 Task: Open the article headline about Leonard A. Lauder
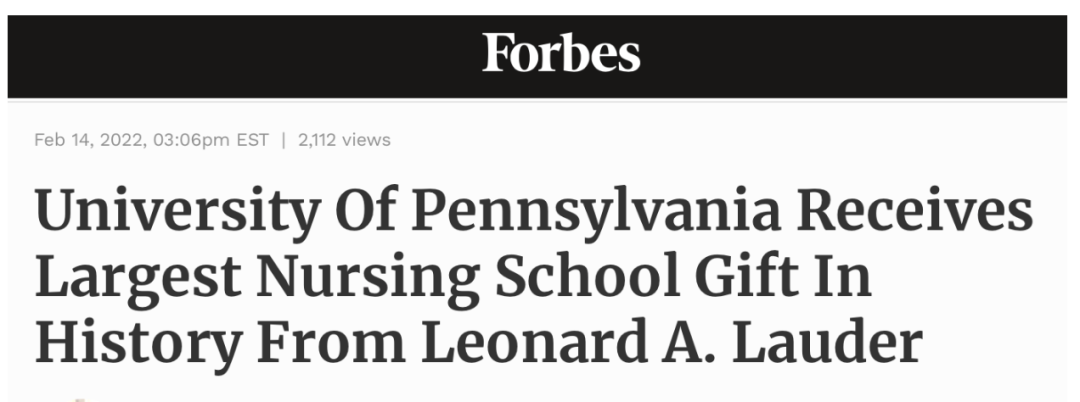(x=534, y=276)
